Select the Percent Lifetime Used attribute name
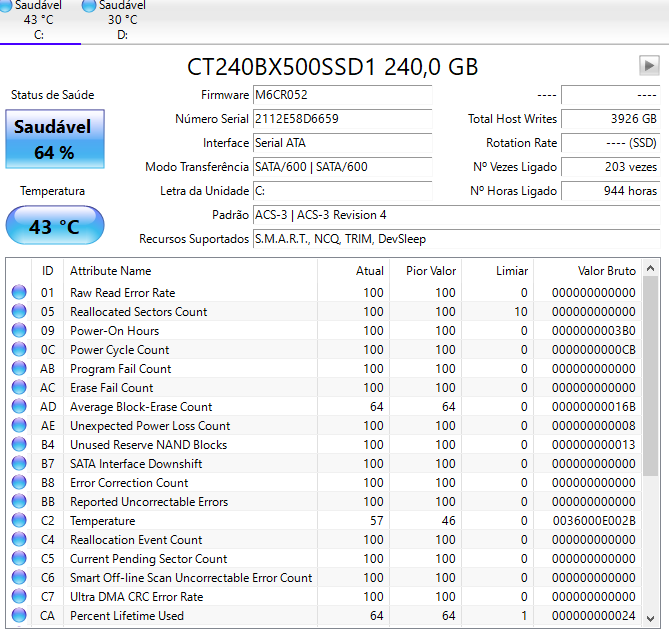Viewport: 669px width, 631px height. click(x=127, y=616)
